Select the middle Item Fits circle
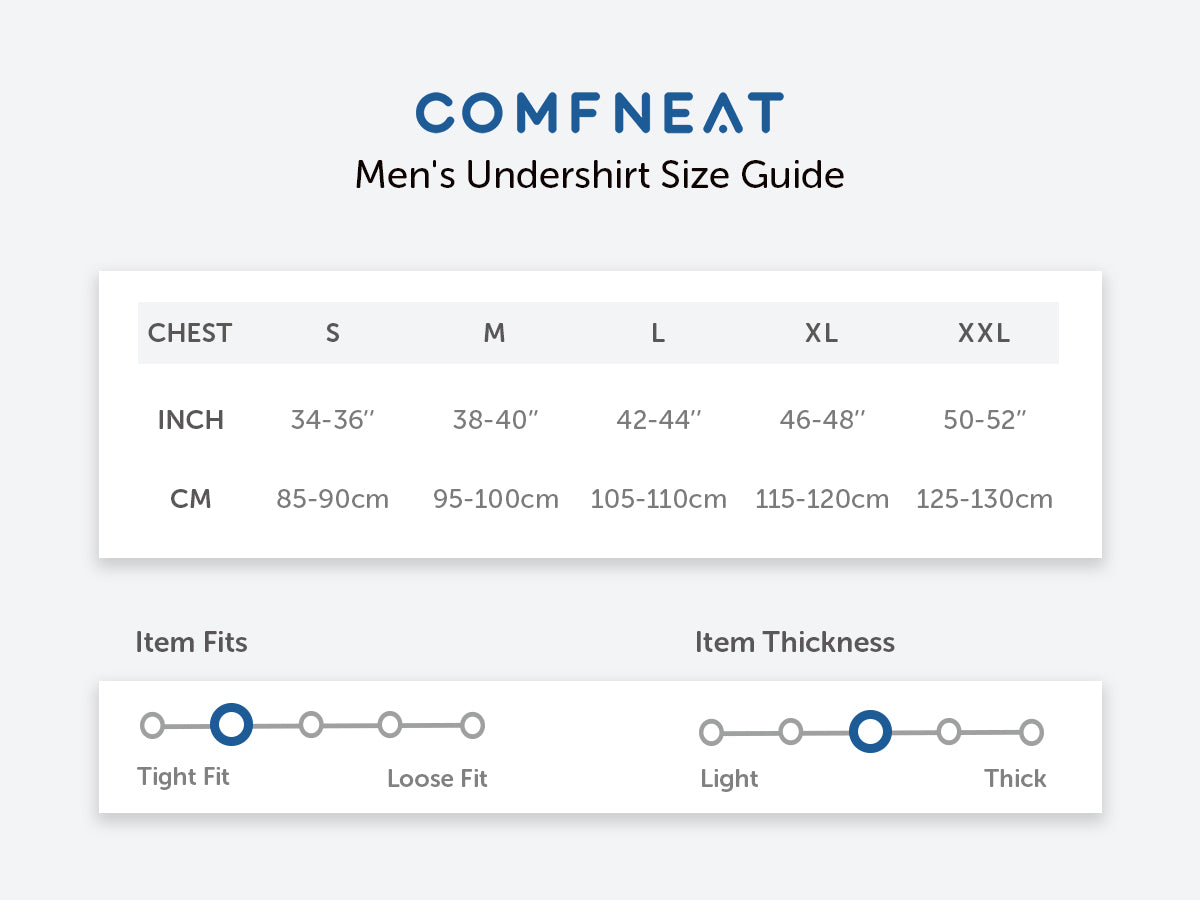The width and height of the screenshot is (1200, 900). (311, 725)
